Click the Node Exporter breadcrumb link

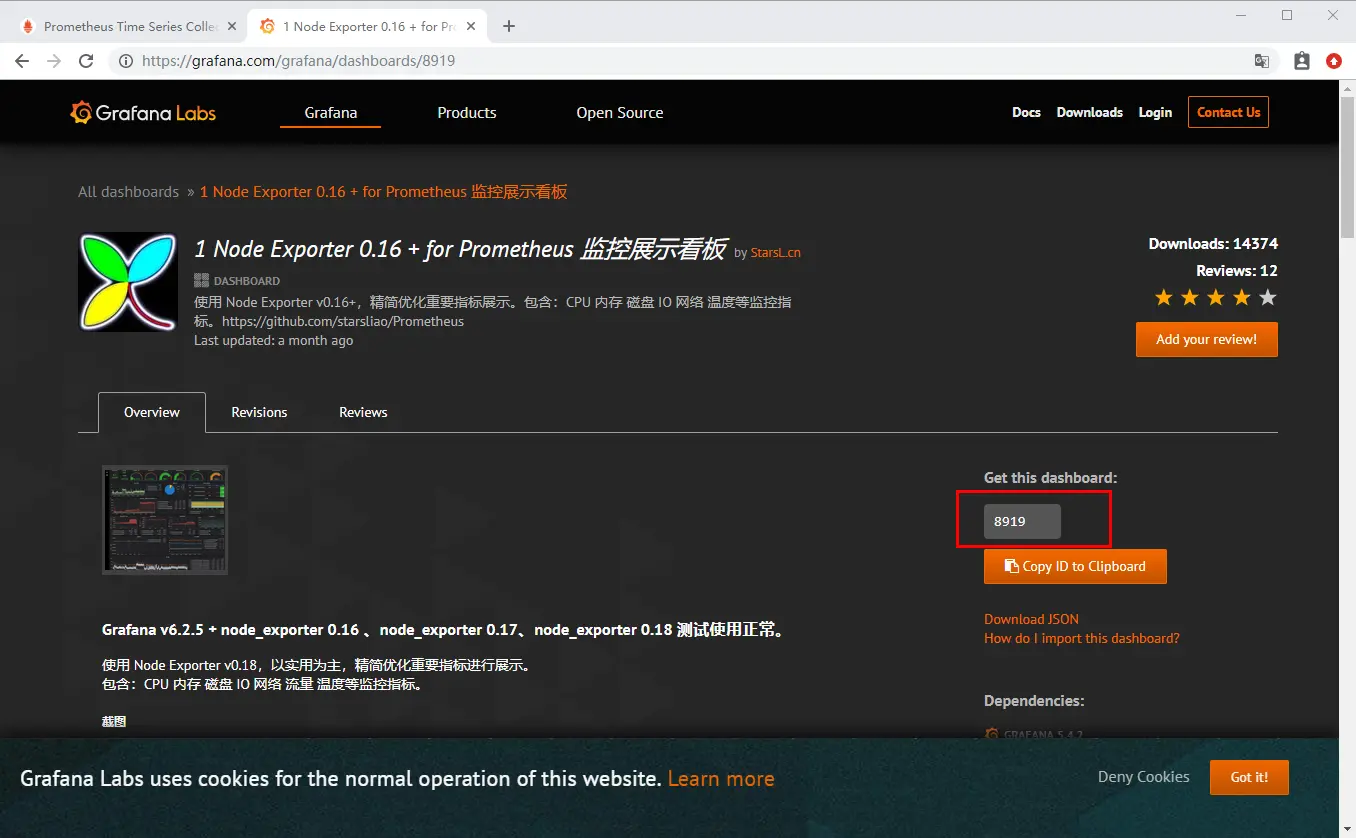click(x=383, y=192)
